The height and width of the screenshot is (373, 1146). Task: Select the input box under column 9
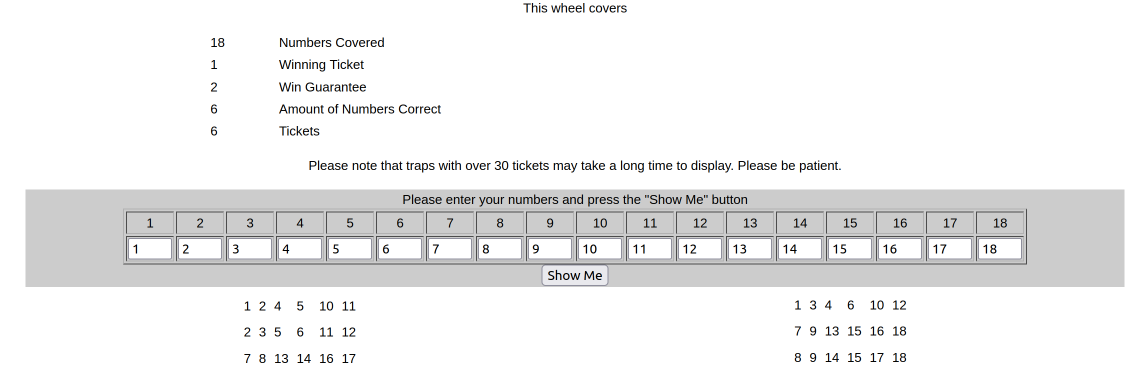click(550, 249)
